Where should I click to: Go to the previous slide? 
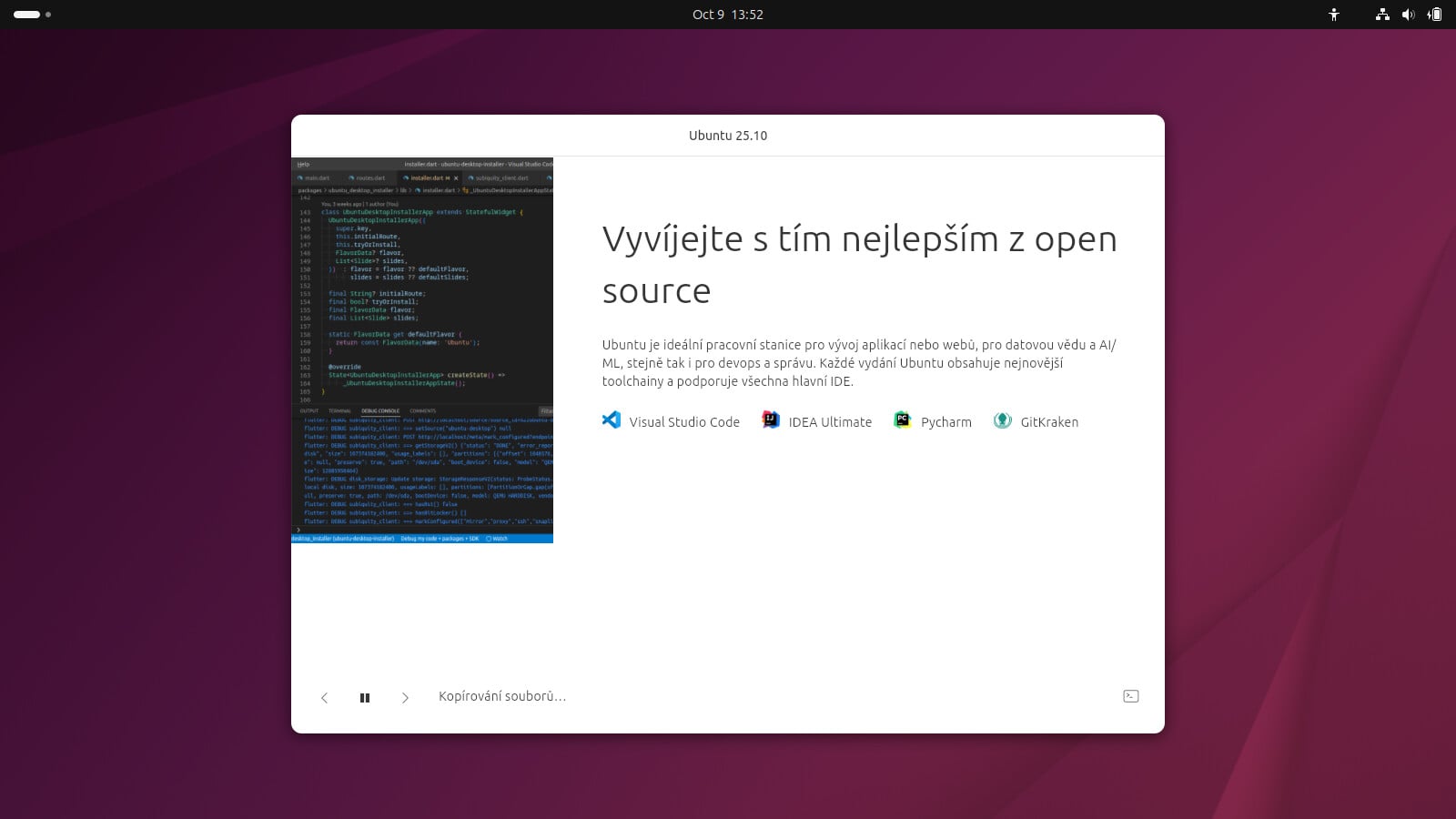324,698
